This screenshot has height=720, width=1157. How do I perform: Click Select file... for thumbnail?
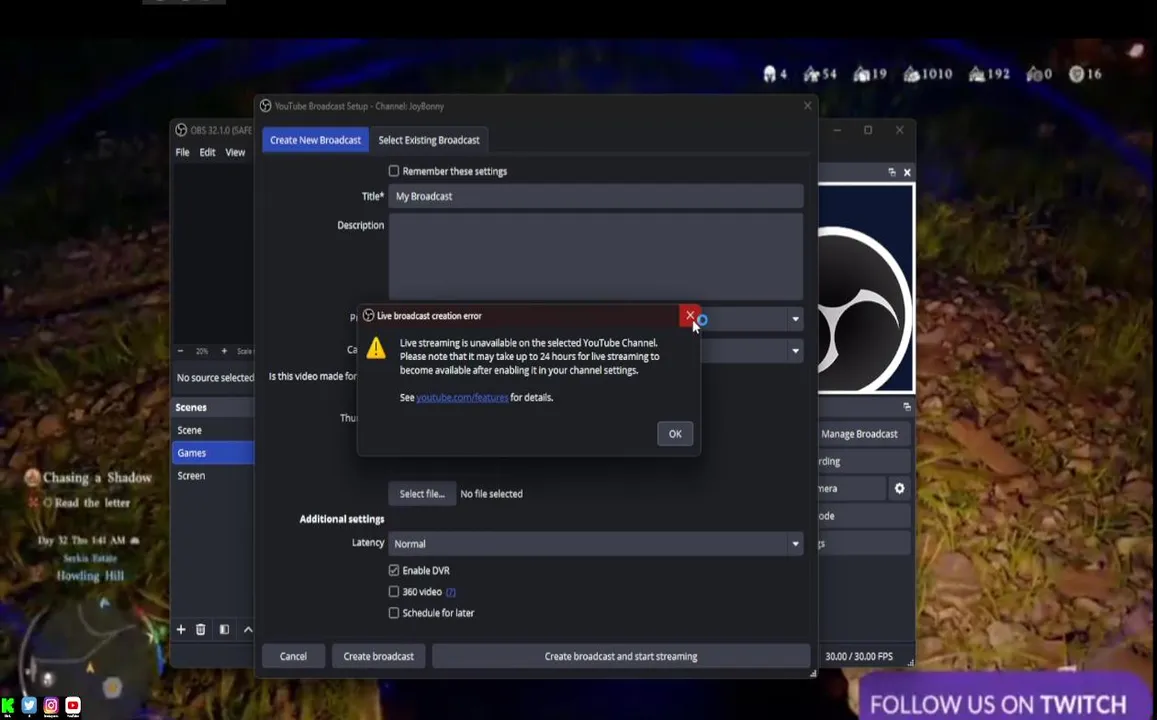click(x=422, y=494)
